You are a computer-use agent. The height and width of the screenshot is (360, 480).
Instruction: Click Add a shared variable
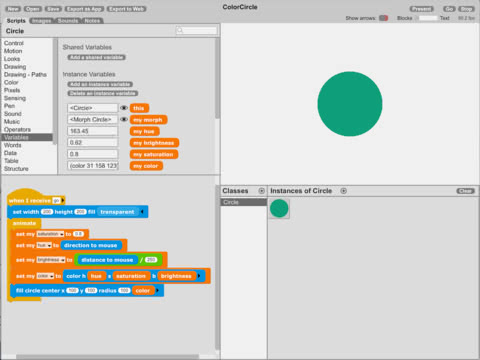click(x=97, y=57)
